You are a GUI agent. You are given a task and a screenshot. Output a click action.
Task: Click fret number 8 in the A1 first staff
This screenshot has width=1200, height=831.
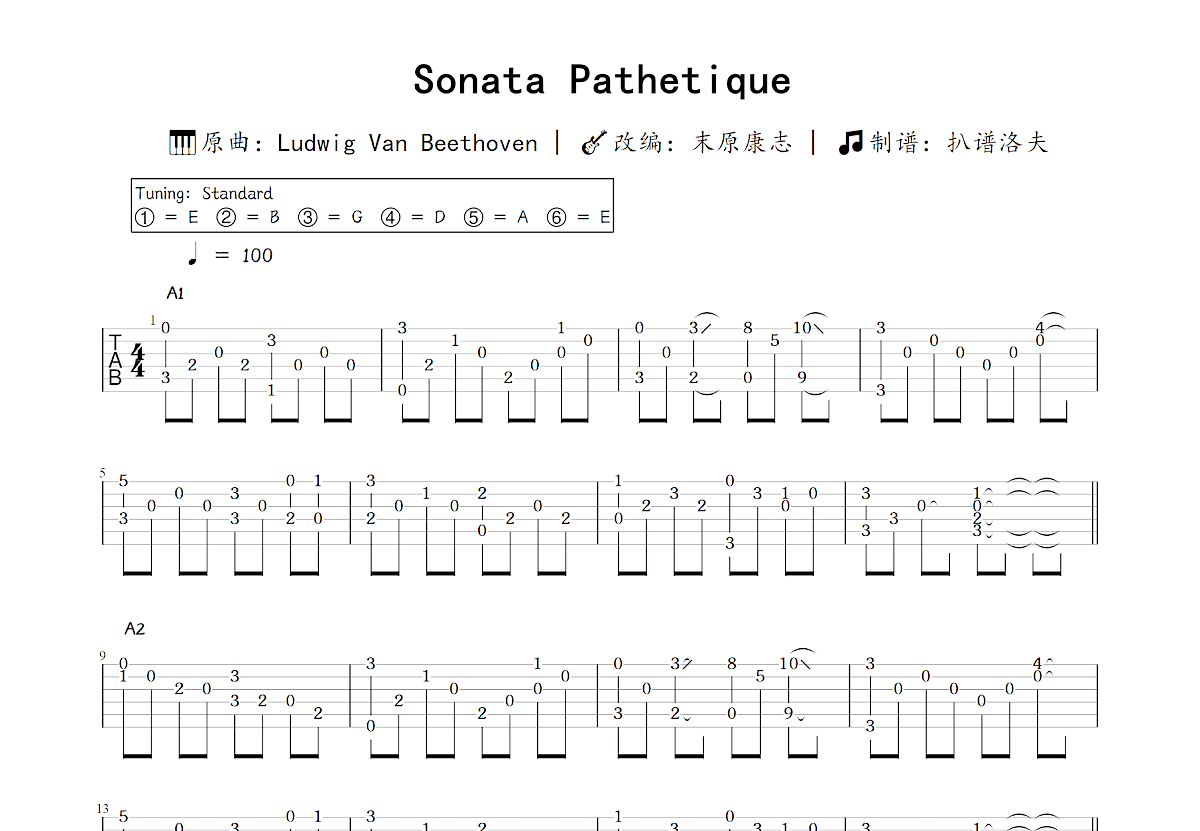click(x=747, y=327)
